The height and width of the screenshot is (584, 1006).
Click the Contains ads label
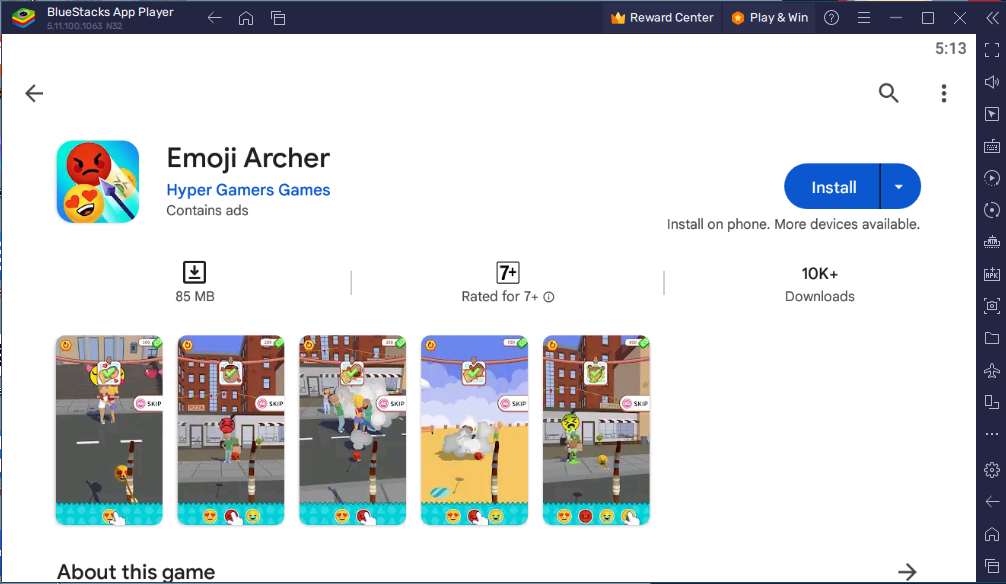[x=207, y=210]
